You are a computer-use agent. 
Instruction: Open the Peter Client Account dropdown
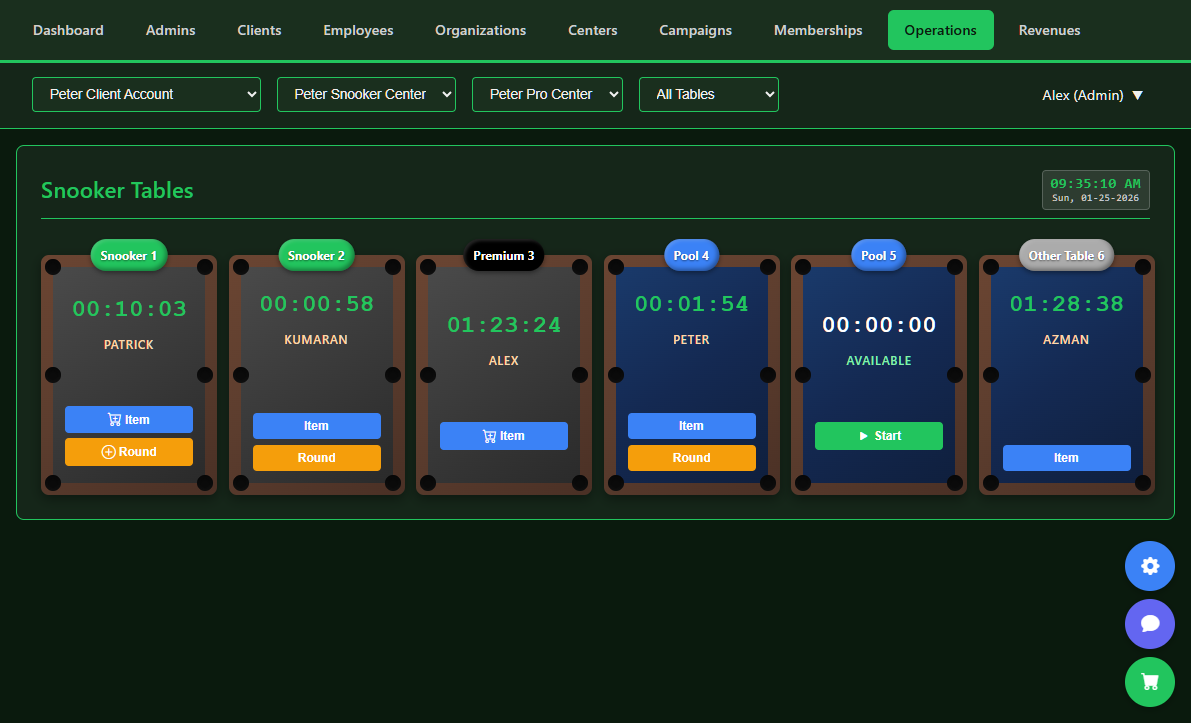(x=146, y=94)
